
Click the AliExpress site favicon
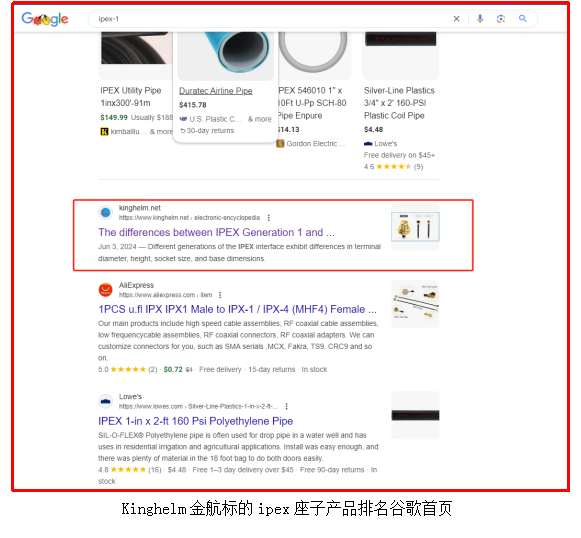[x=106, y=290]
